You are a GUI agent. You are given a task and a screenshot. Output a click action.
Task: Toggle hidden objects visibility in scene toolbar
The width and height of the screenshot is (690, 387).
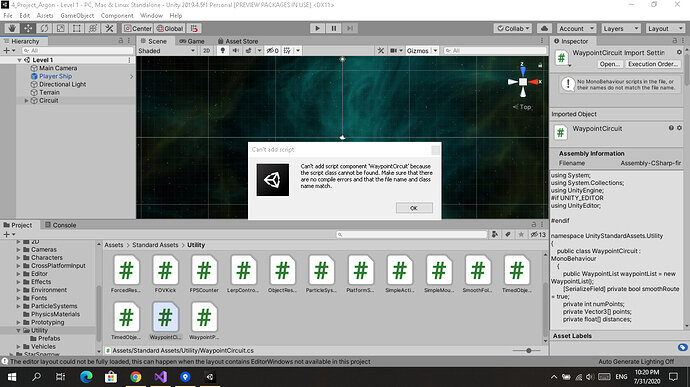[272, 51]
